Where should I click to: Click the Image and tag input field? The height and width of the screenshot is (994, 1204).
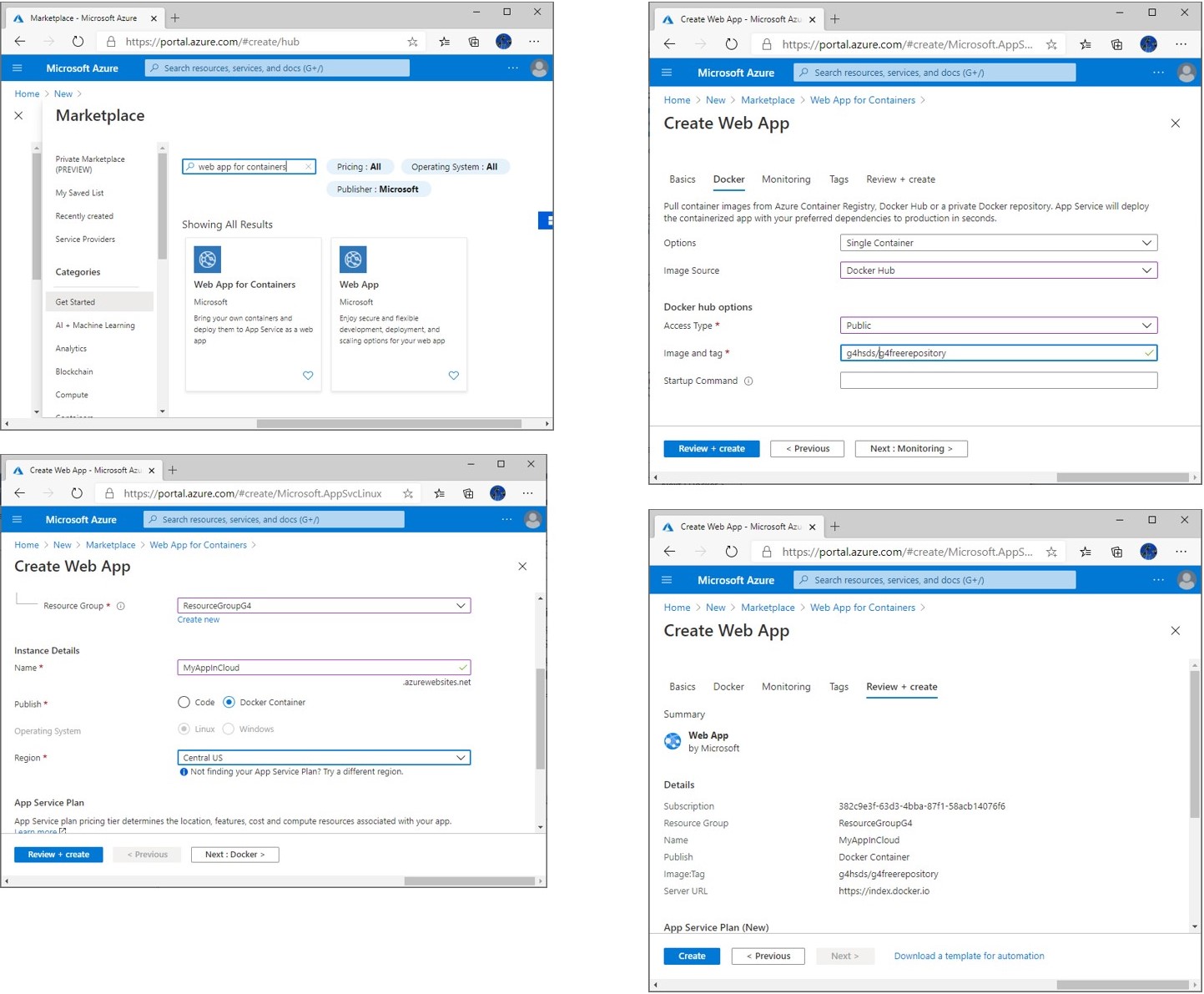click(x=993, y=353)
